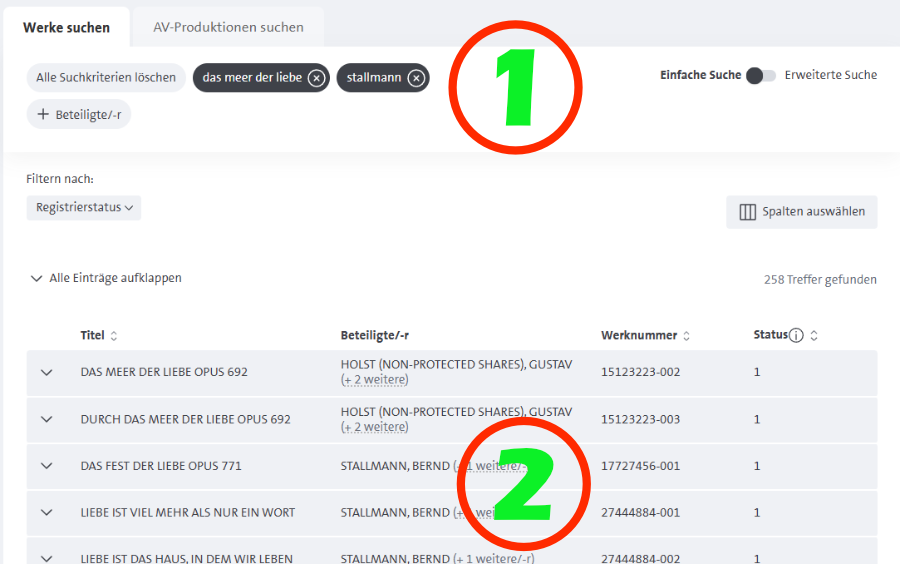Sort results by Werknummer column

686,336
